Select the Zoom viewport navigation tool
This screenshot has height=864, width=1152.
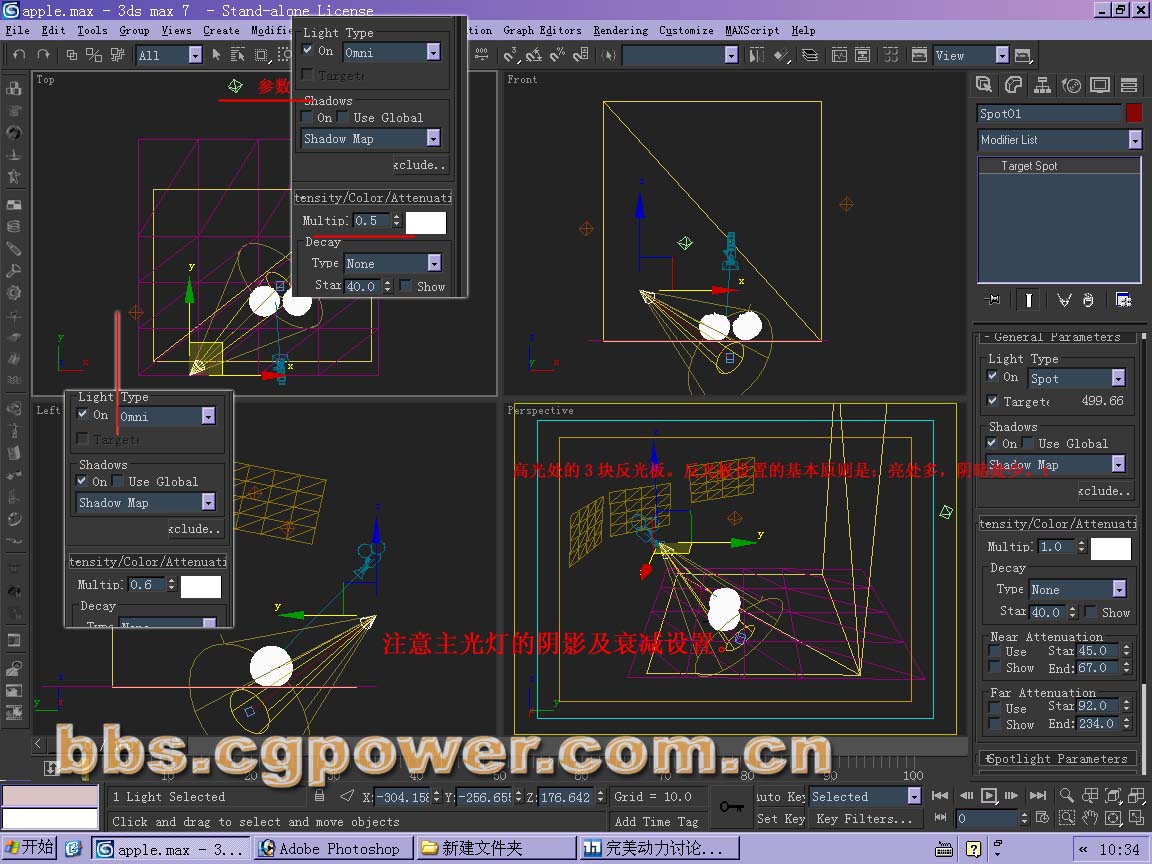(x=1066, y=796)
